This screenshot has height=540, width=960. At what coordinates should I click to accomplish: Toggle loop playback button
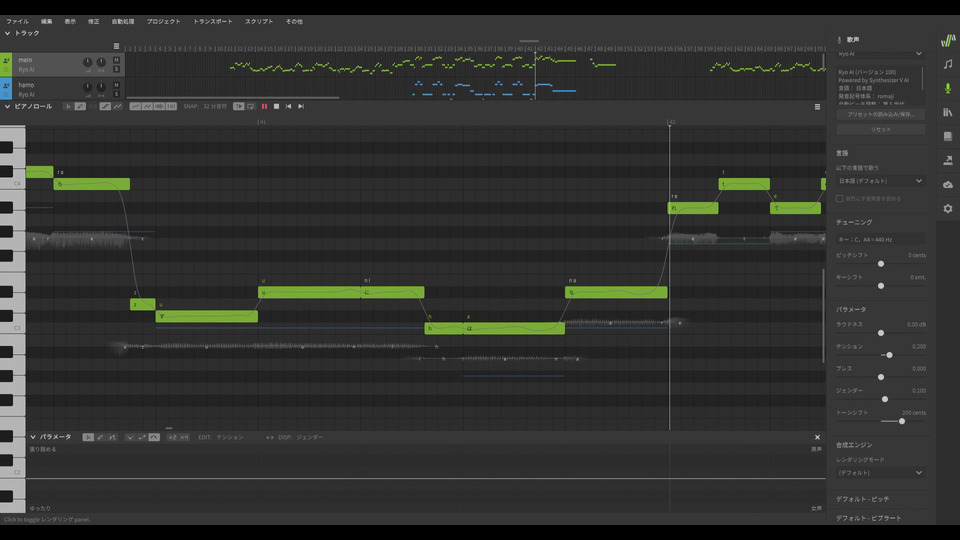(250, 107)
